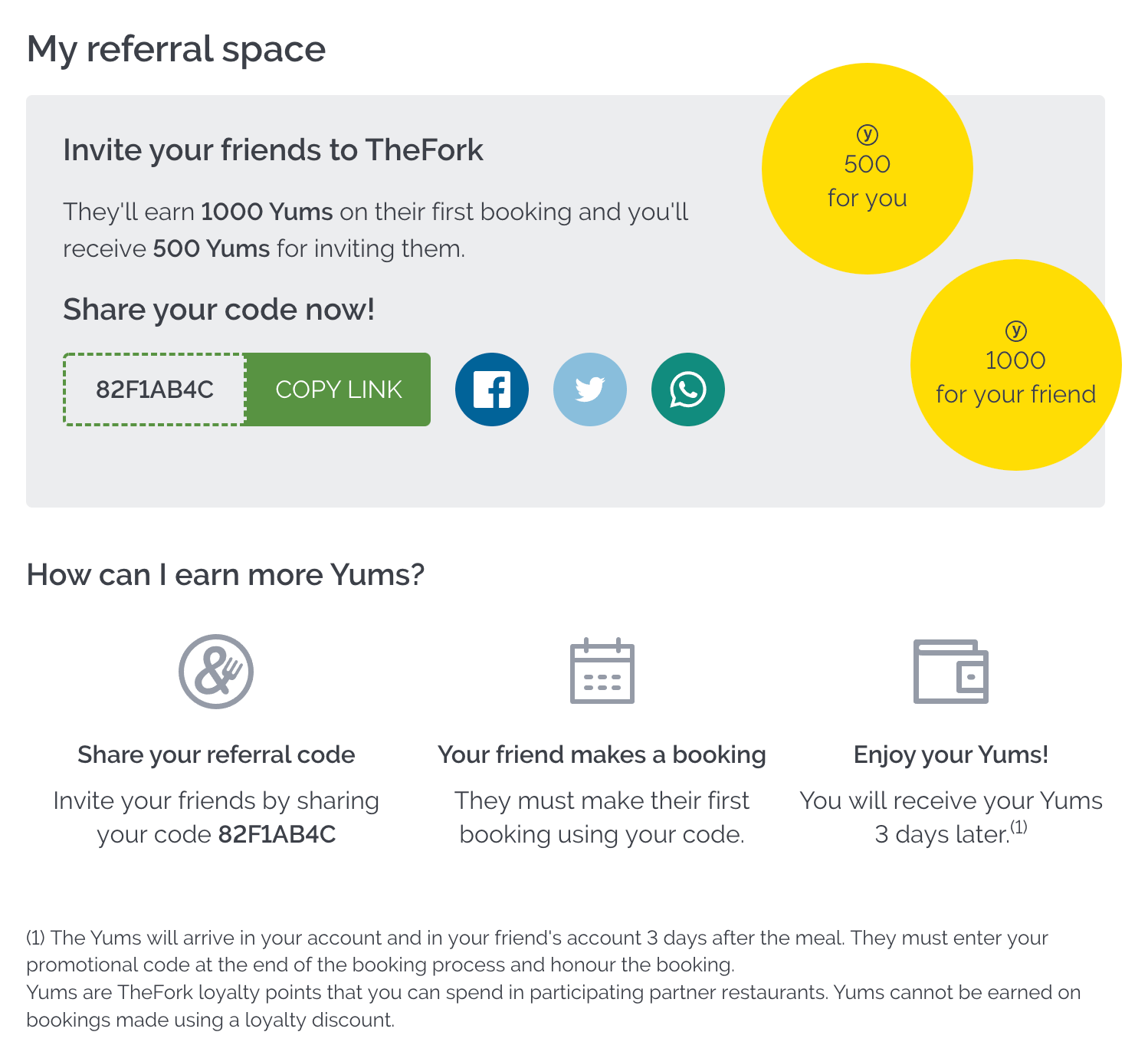The width and height of the screenshot is (1148, 1055).
Task: Click 'Invite your friends to TheFork' heading
Action: click(273, 150)
